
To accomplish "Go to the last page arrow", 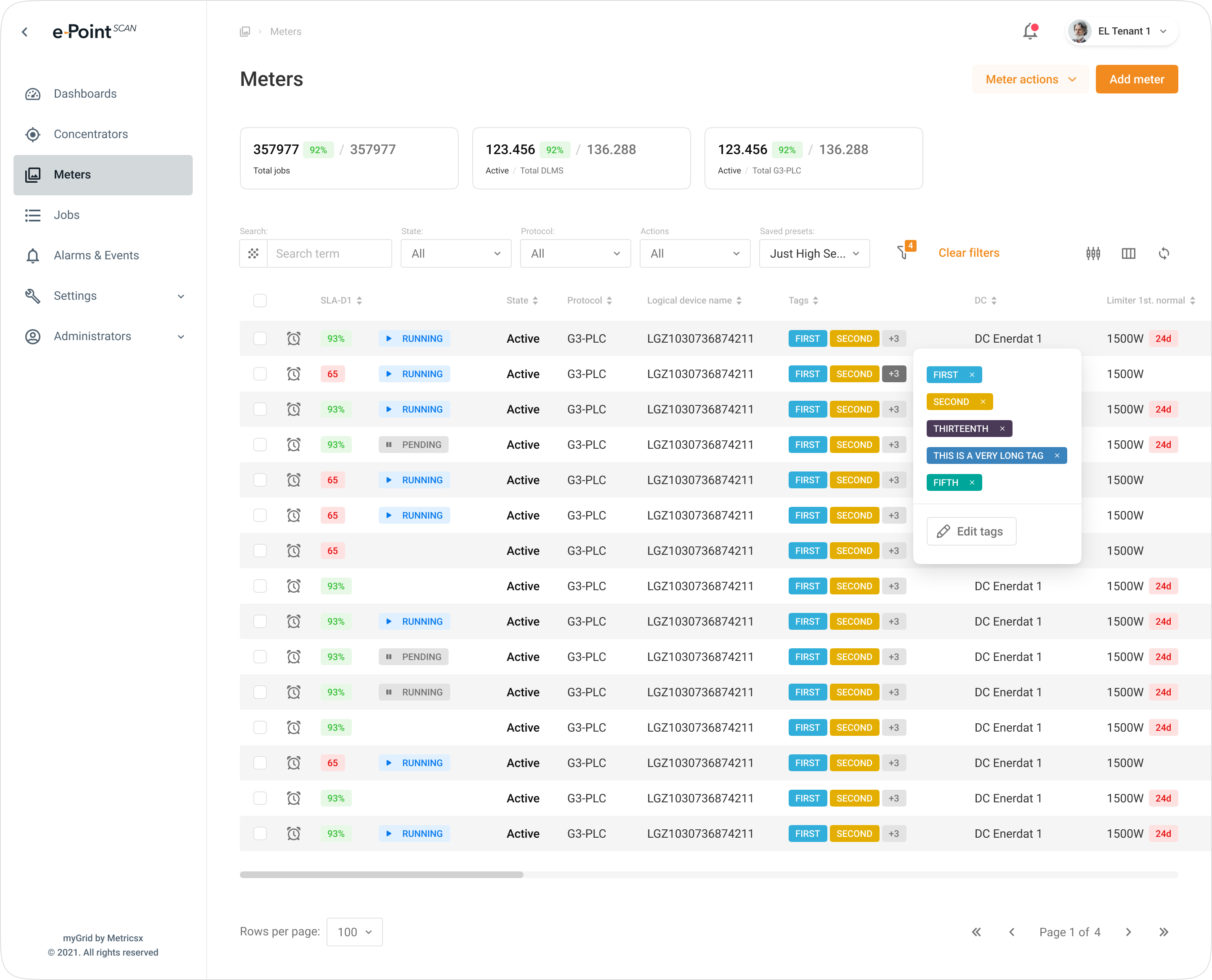I will click(1164, 932).
